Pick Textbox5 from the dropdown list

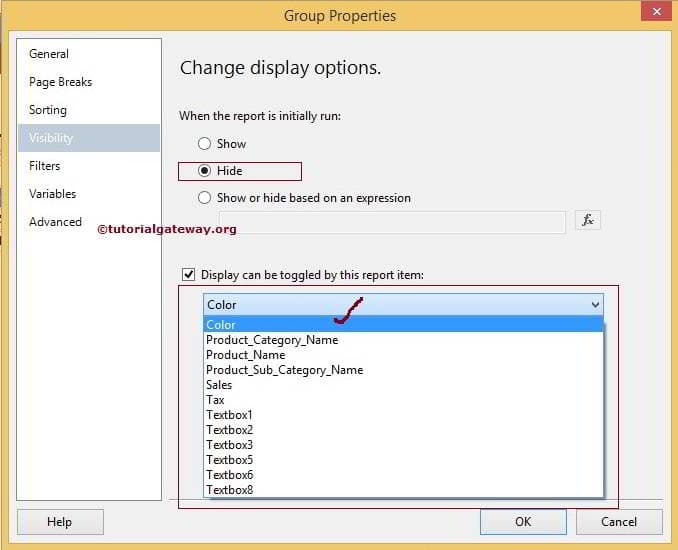(x=403, y=460)
